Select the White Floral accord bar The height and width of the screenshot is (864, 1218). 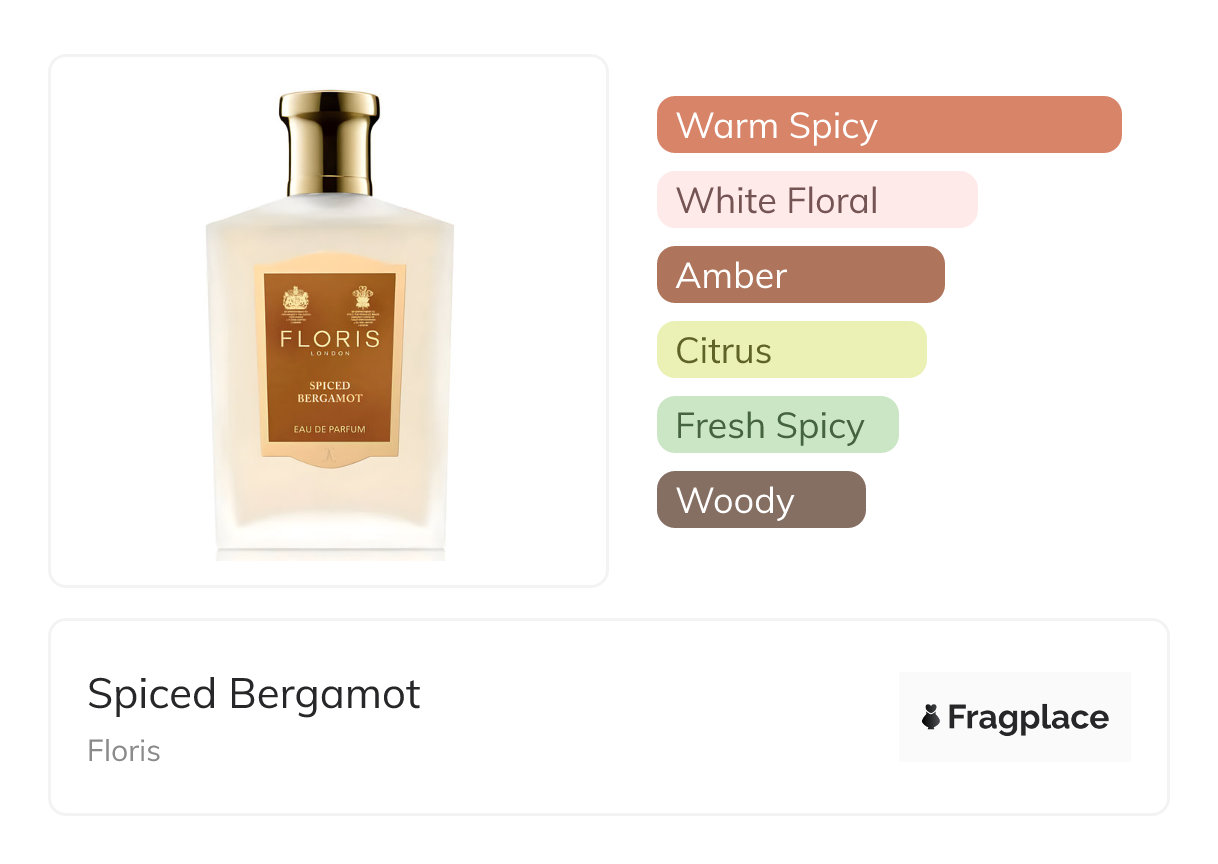pos(817,200)
